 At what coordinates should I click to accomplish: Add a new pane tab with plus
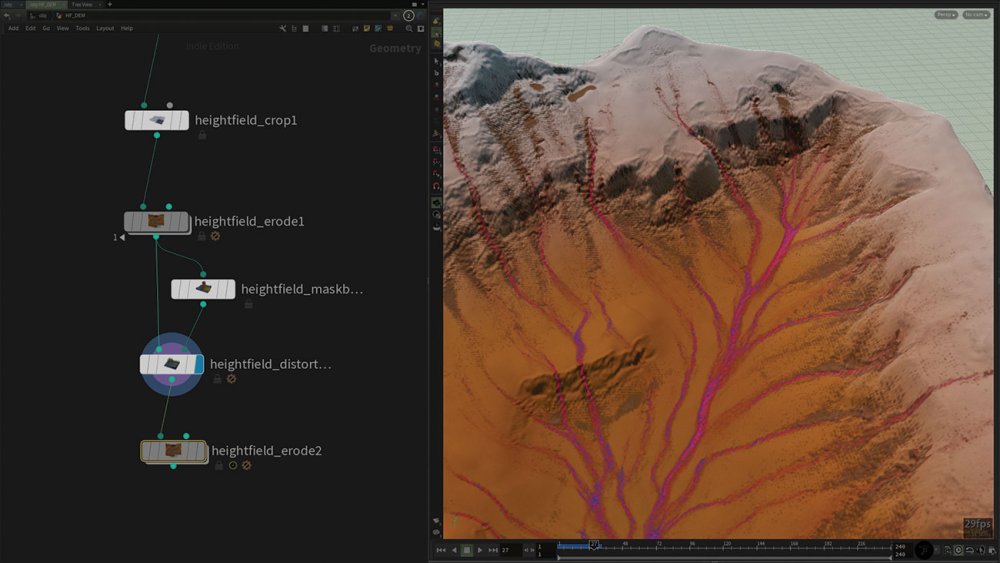(x=110, y=4)
